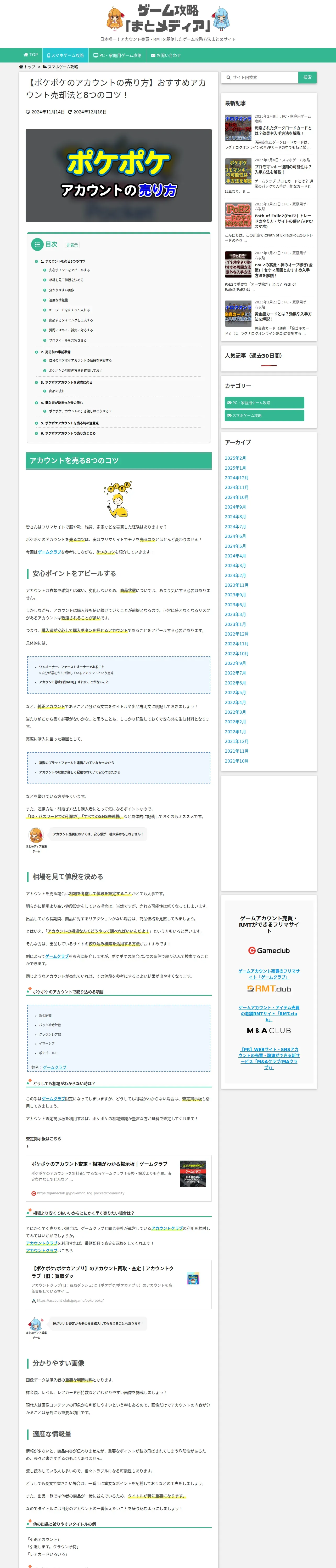Click the gameclub.jp pokemon_tcg_pocket community URL

pyautogui.click(x=81, y=1193)
